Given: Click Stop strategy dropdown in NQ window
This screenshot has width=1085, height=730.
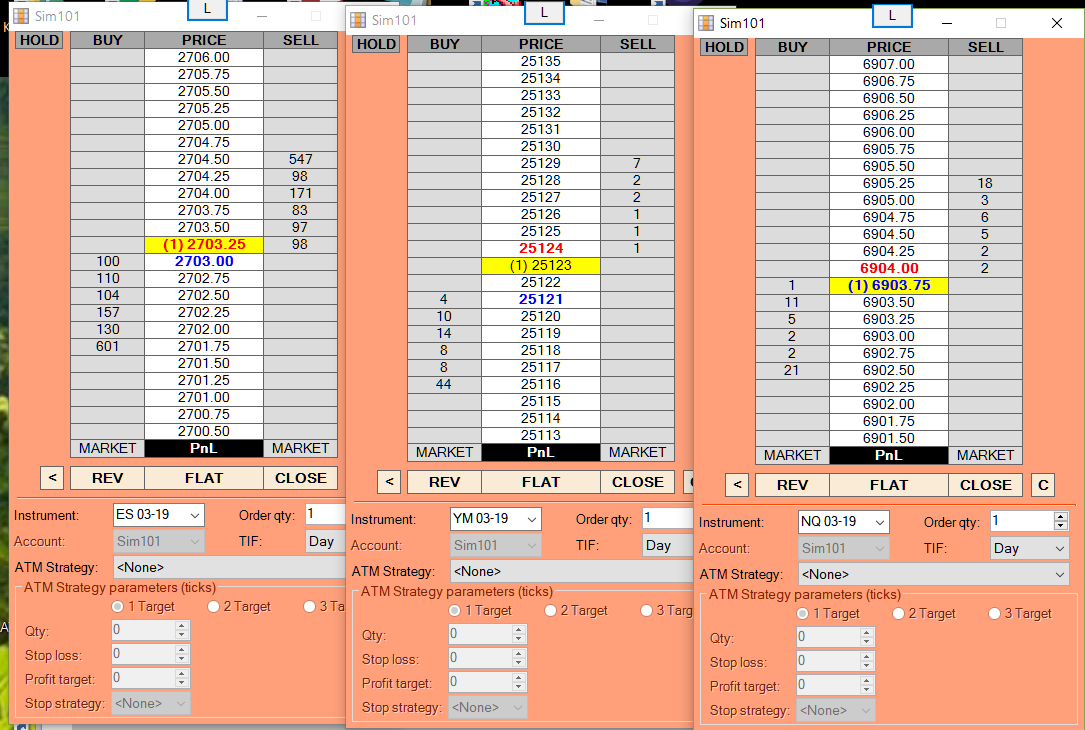Looking at the screenshot, I should coord(836,710).
